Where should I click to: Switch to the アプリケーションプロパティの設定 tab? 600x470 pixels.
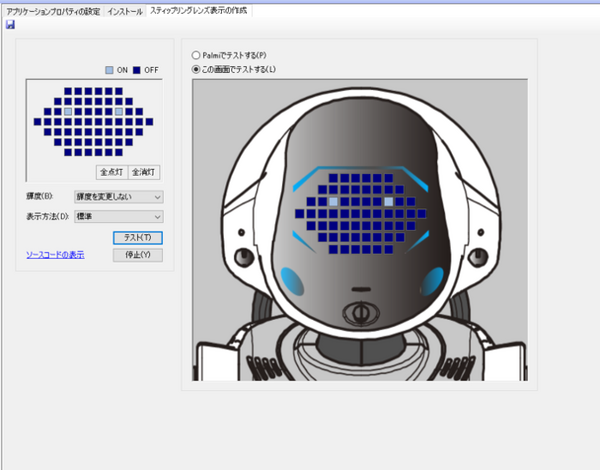52,9
